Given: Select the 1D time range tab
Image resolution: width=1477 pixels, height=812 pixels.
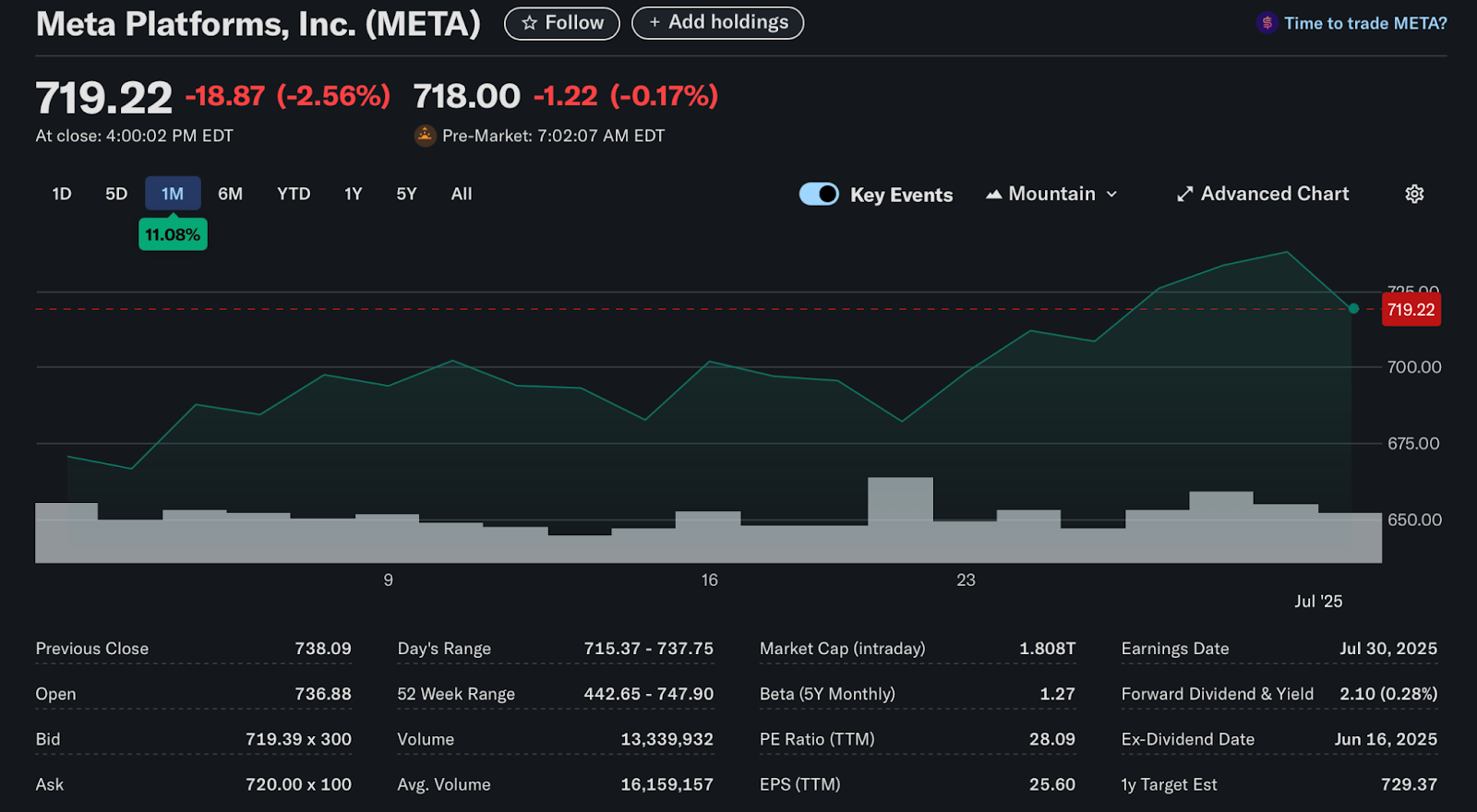Looking at the screenshot, I should tap(62, 194).
